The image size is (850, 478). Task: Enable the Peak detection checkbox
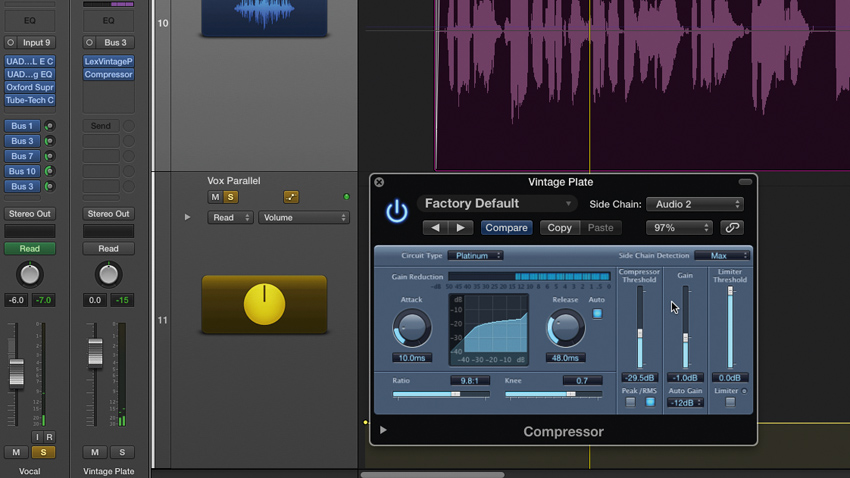(x=630, y=402)
